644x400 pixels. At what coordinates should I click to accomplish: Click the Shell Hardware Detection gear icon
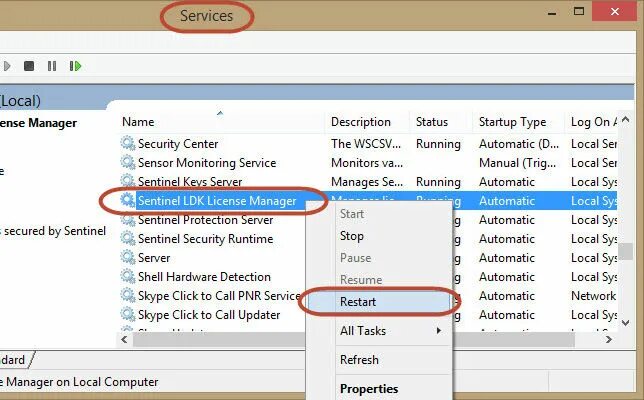point(128,277)
